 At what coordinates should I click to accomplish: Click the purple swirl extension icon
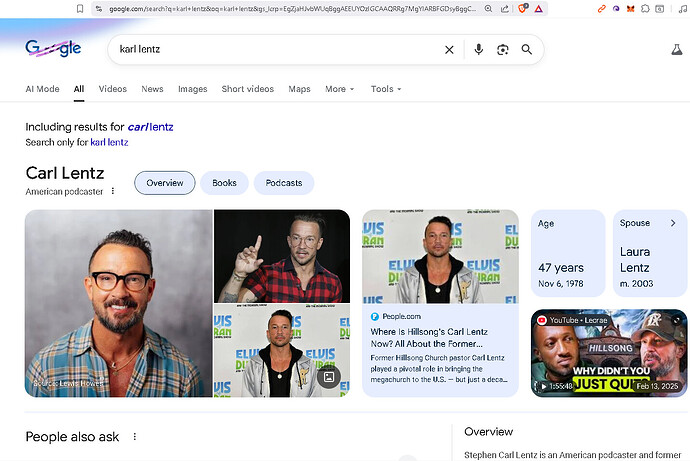pyautogui.click(x=616, y=8)
